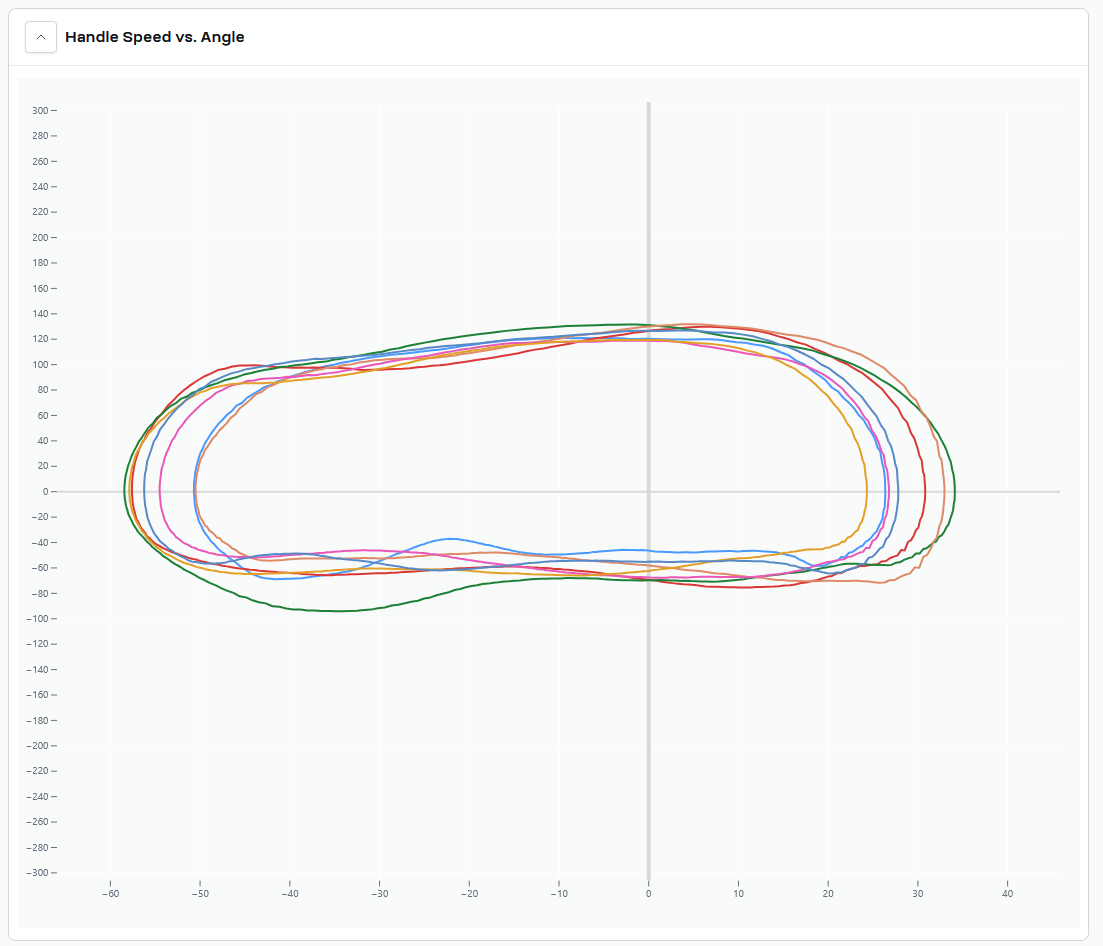Select the -100 y-axis tick label
This screenshot has width=1103, height=946.
coord(36,618)
